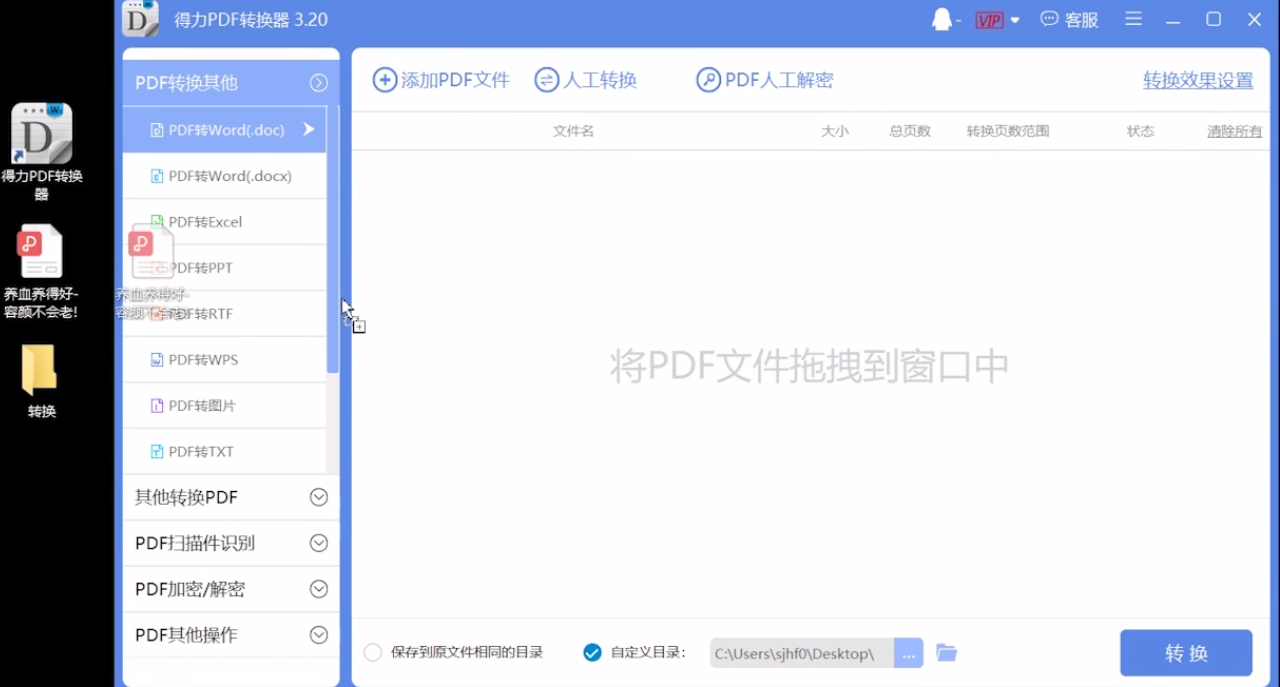The width and height of the screenshot is (1280, 687).
Task: Expand the PDF加密/解密 section
Action: tap(319, 589)
